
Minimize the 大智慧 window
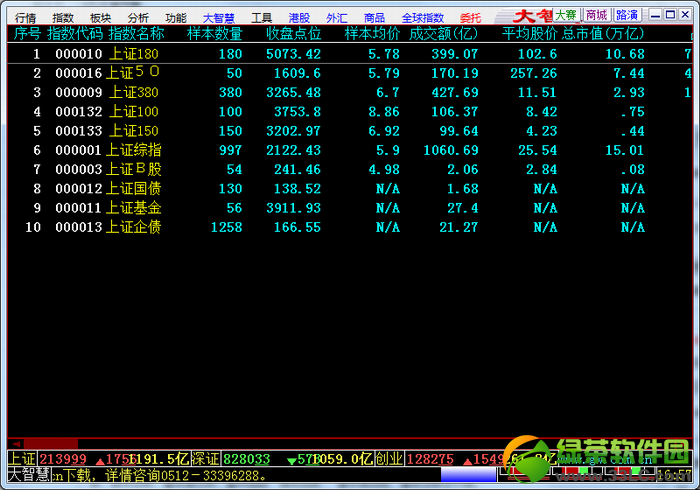pos(655,15)
